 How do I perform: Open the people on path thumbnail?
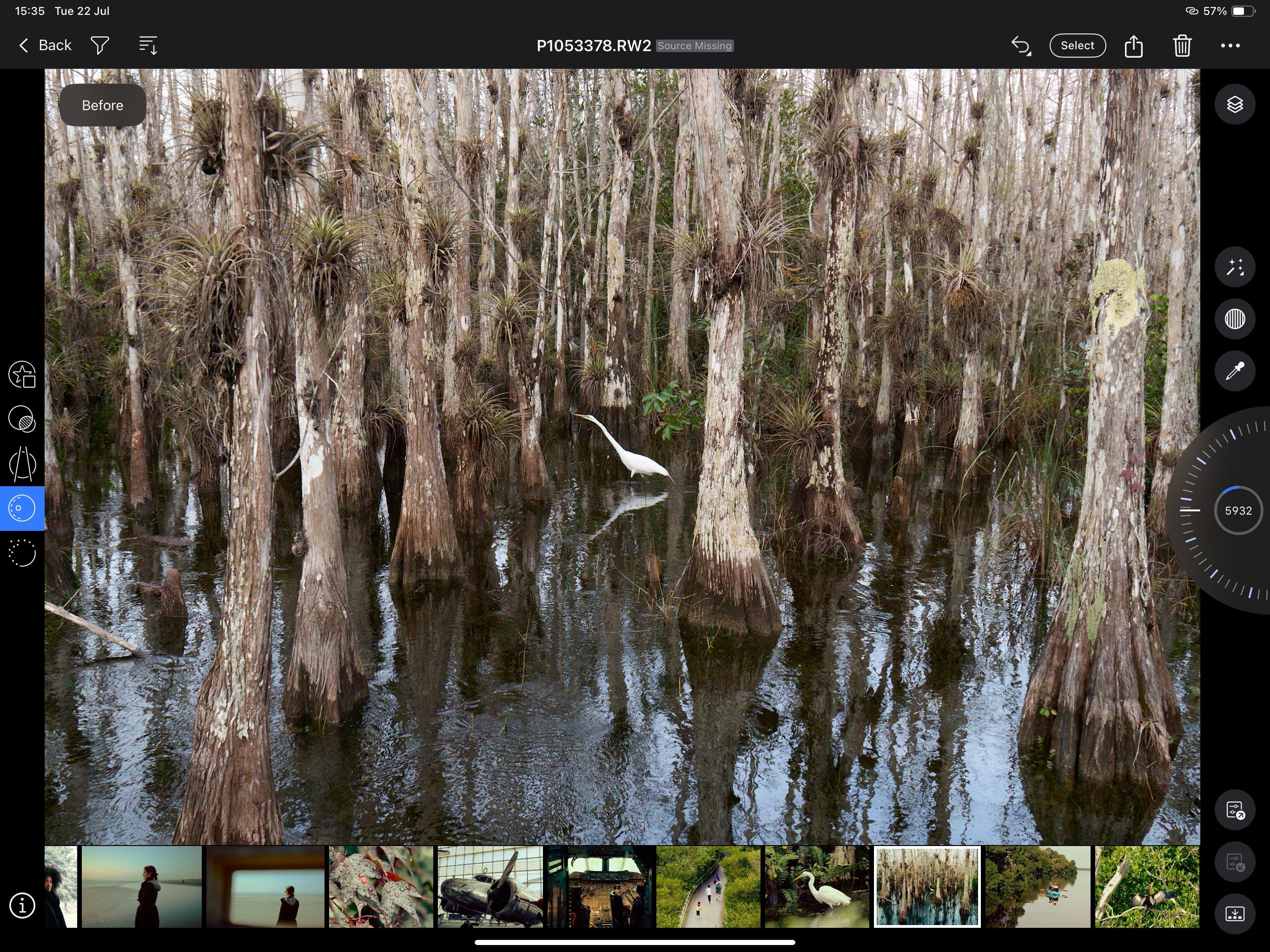[708, 886]
